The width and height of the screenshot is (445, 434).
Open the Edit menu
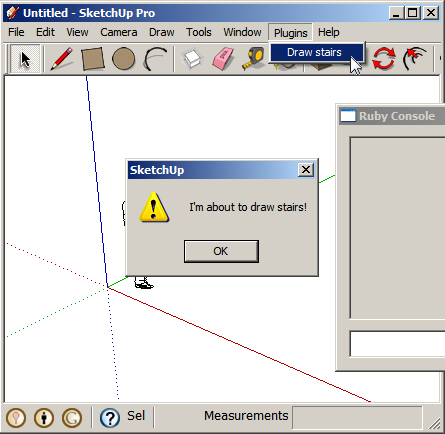pyautogui.click(x=45, y=32)
